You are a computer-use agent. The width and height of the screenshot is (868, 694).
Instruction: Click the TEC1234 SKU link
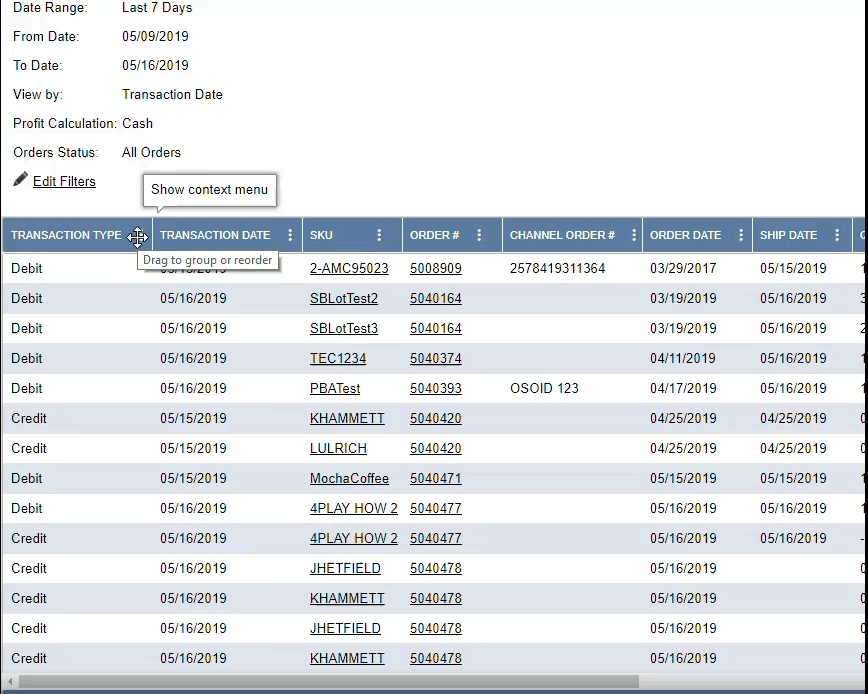click(x=338, y=359)
